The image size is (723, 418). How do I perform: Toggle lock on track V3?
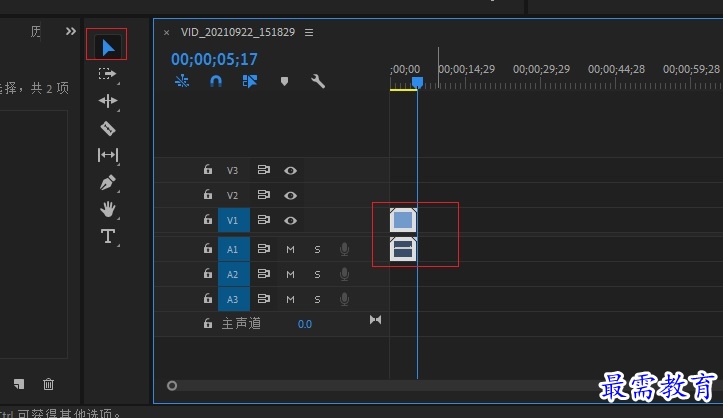click(207, 170)
